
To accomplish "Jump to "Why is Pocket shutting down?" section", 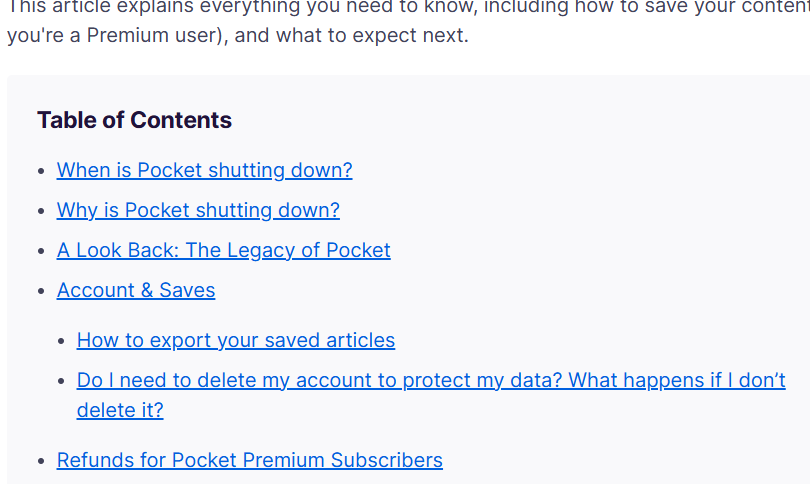I will click(198, 210).
